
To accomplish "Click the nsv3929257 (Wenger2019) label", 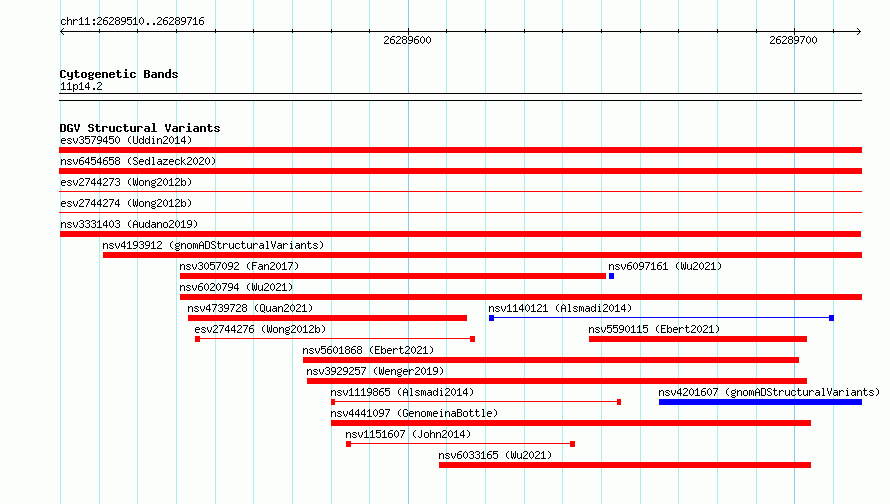I will coord(375,371).
